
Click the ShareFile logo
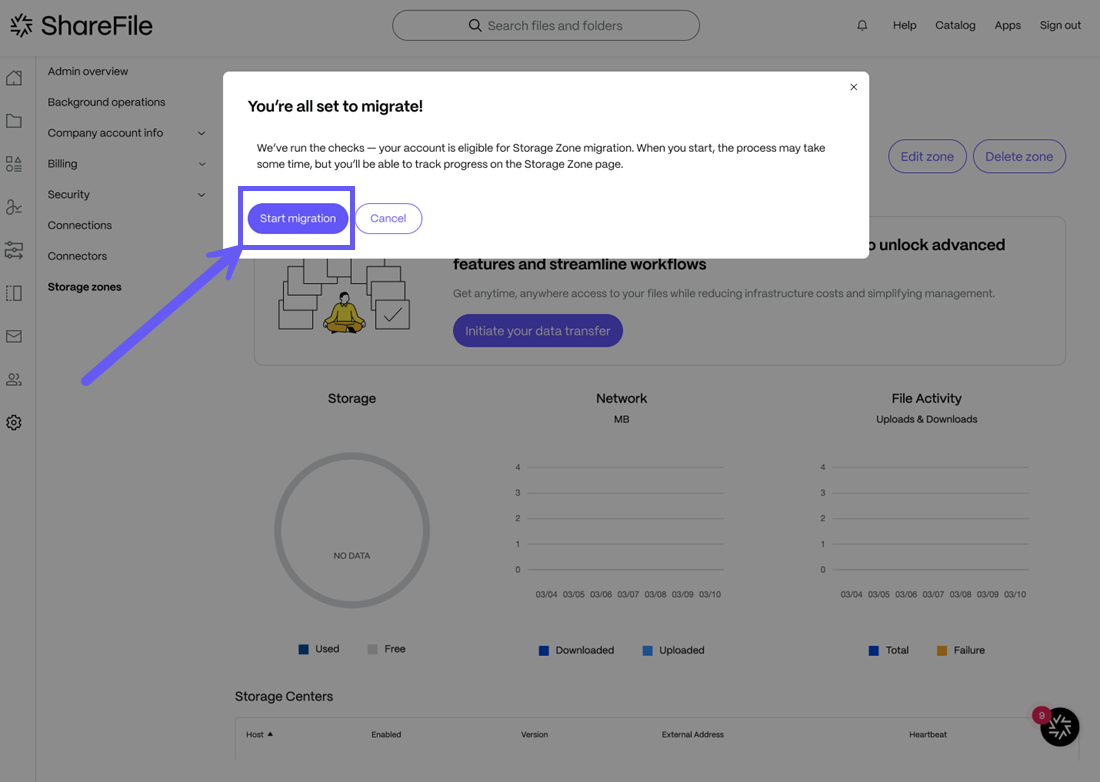(81, 26)
